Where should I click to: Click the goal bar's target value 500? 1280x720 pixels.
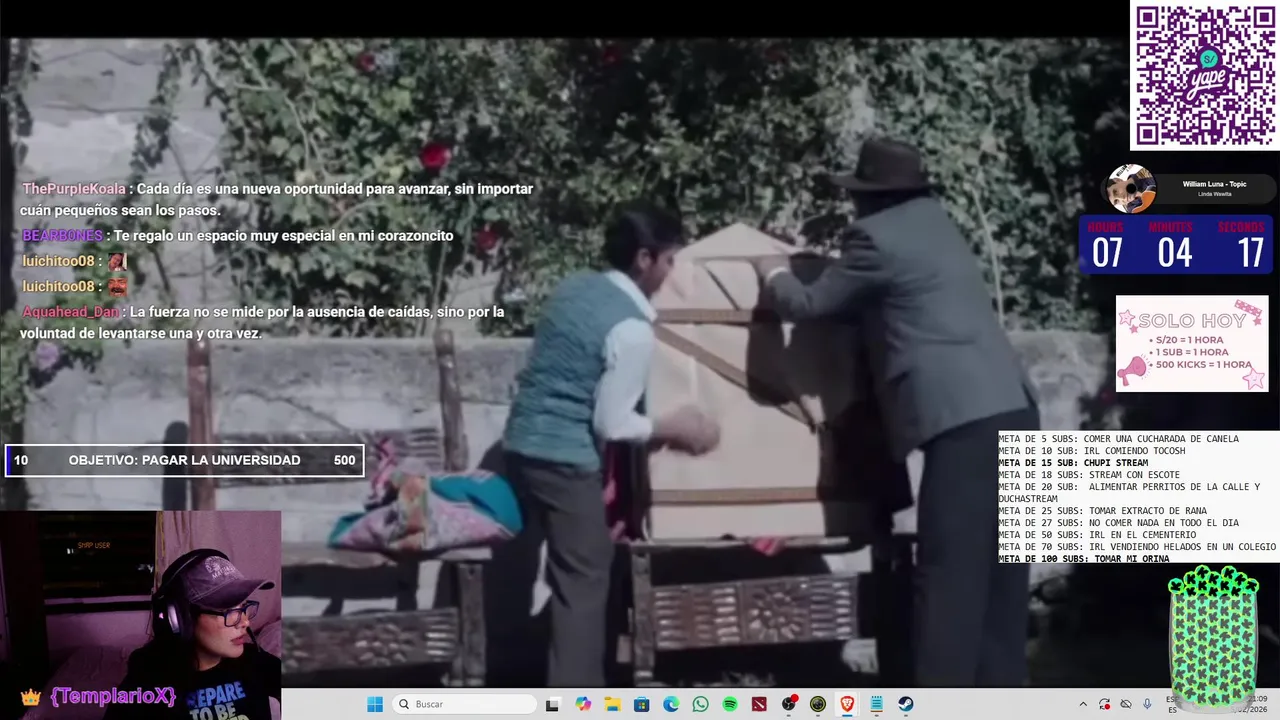pyautogui.click(x=344, y=460)
